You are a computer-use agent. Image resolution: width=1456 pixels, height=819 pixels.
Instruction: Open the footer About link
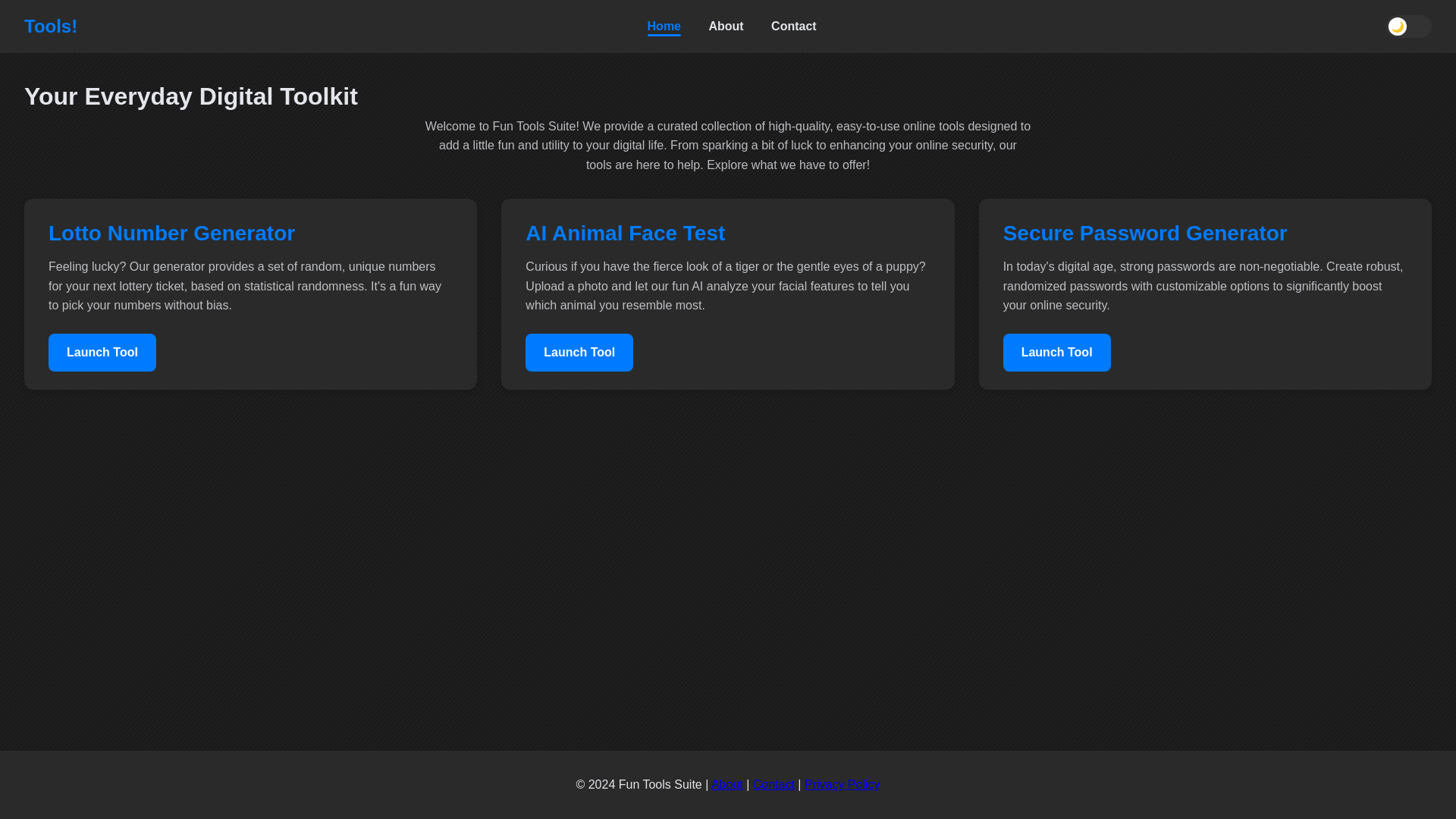point(727,785)
